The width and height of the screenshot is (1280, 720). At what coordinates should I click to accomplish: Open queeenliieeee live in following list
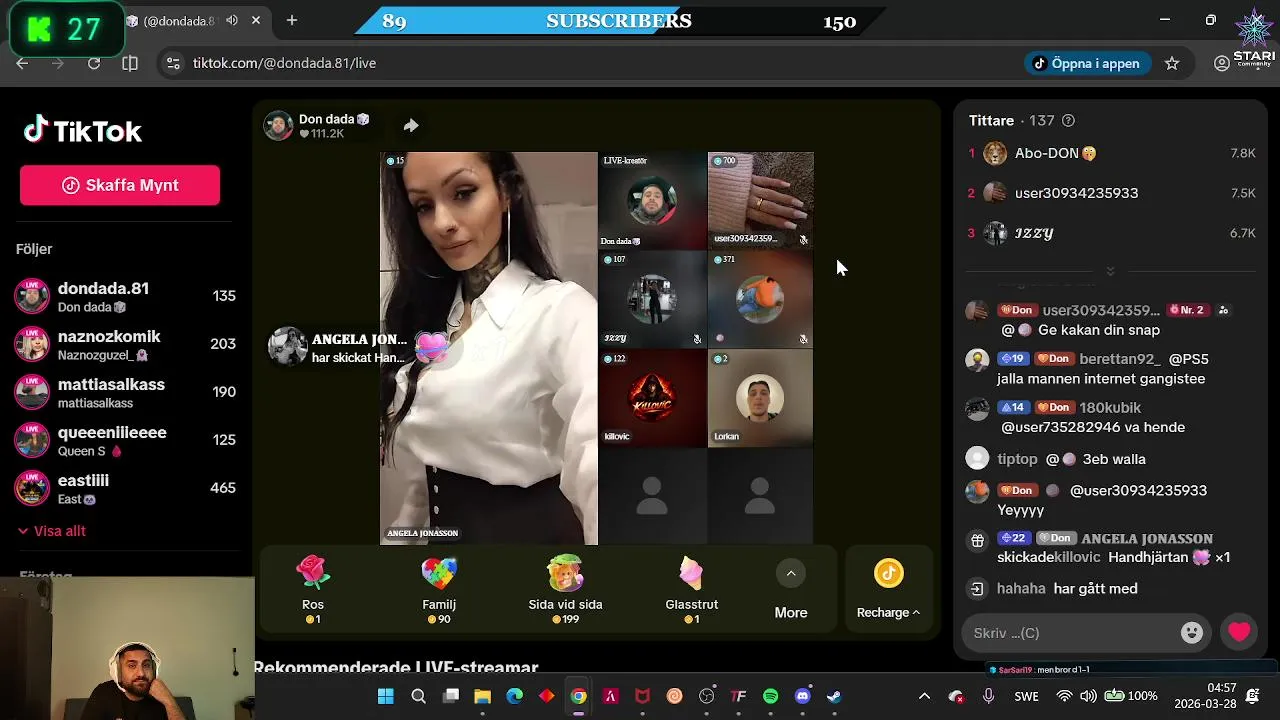point(125,440)
